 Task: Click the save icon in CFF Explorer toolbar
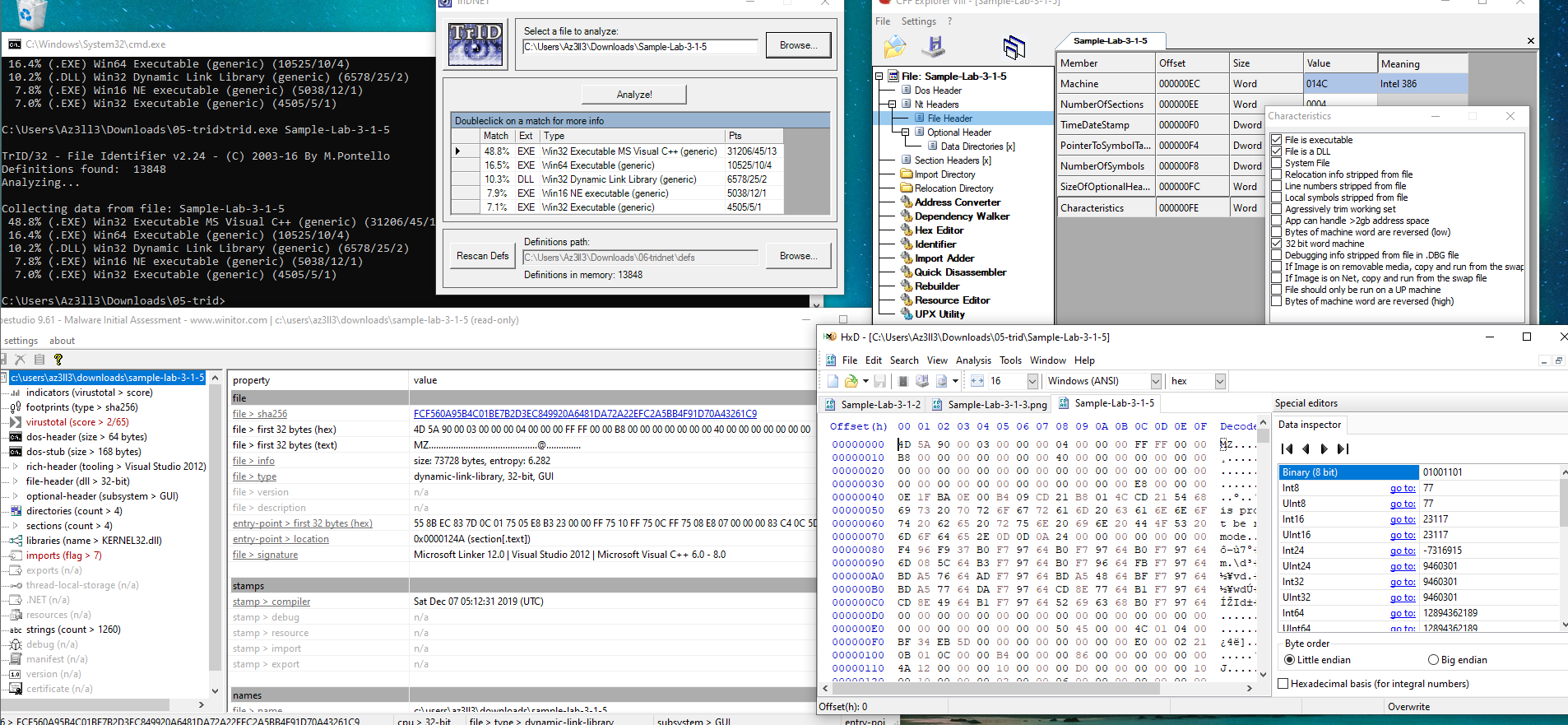[933, 47]
